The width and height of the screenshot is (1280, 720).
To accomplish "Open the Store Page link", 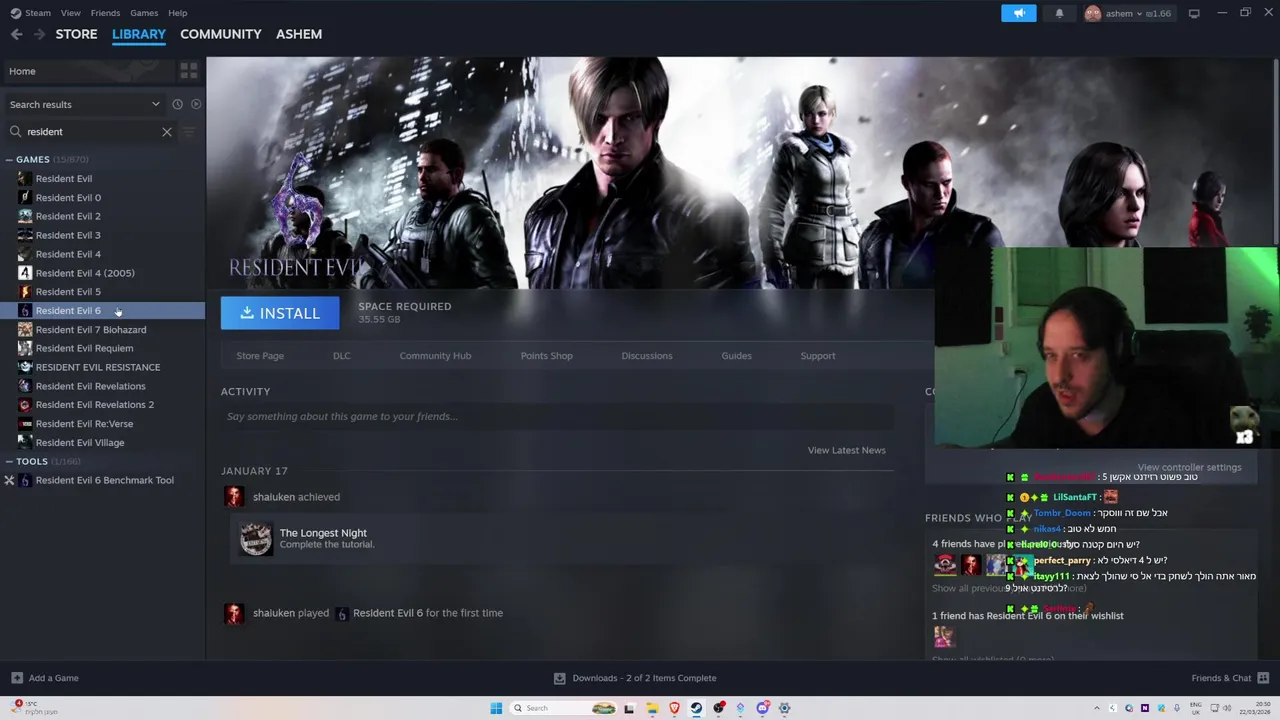I will click(260, 356).
